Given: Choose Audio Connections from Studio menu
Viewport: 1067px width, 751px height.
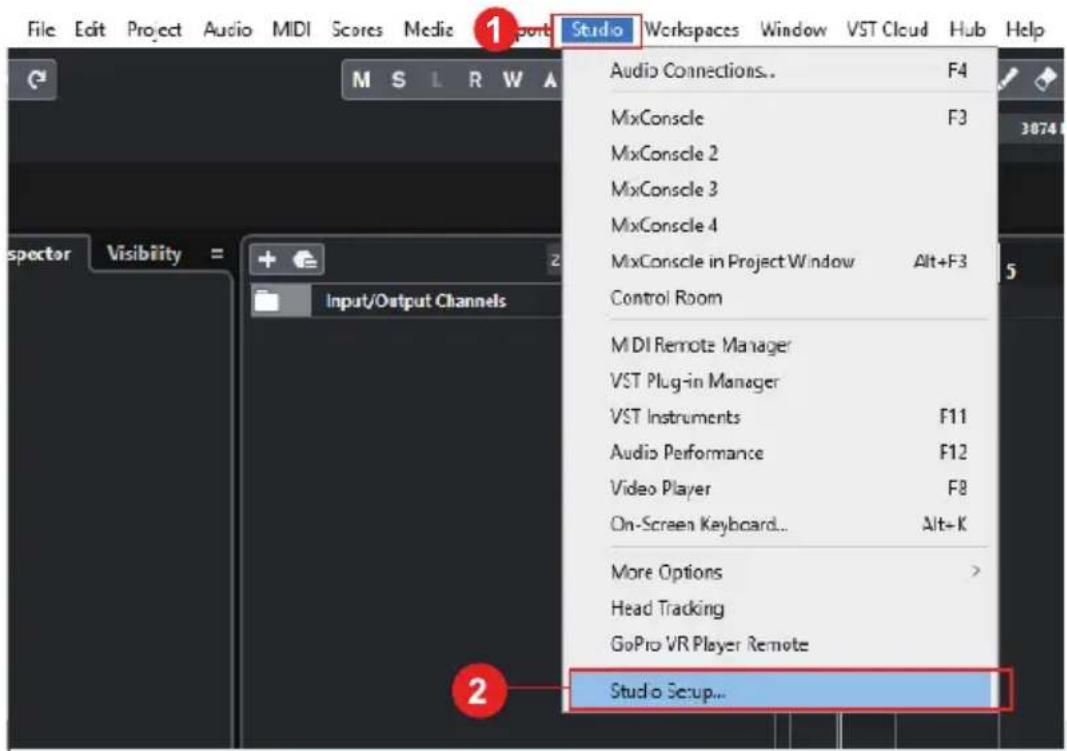Looking at the screenshot, I should tap(781, 71).
